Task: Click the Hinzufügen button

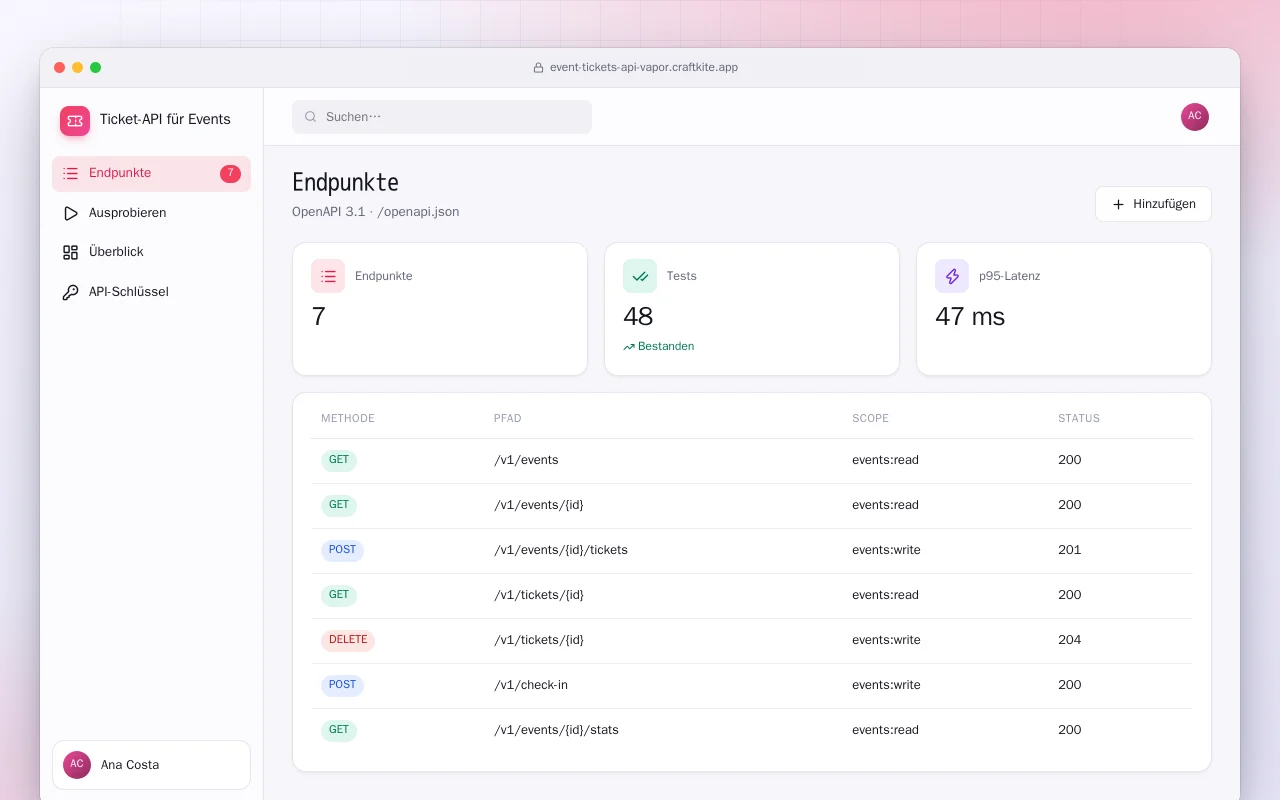Action: [1153, 204]
